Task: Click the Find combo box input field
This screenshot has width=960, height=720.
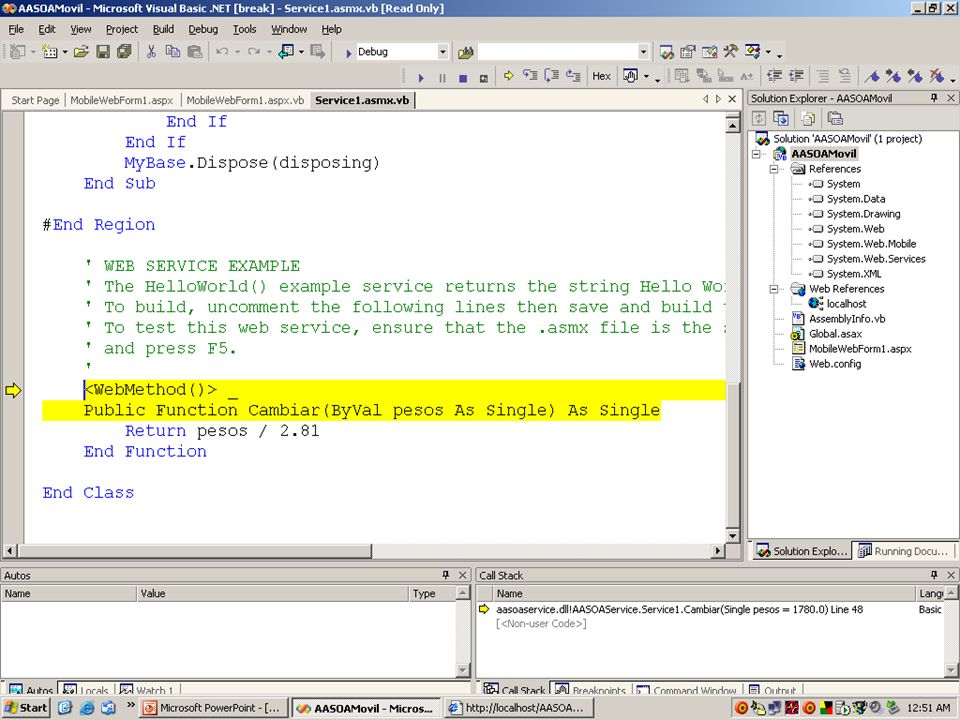Action: (x=557, y=52)
